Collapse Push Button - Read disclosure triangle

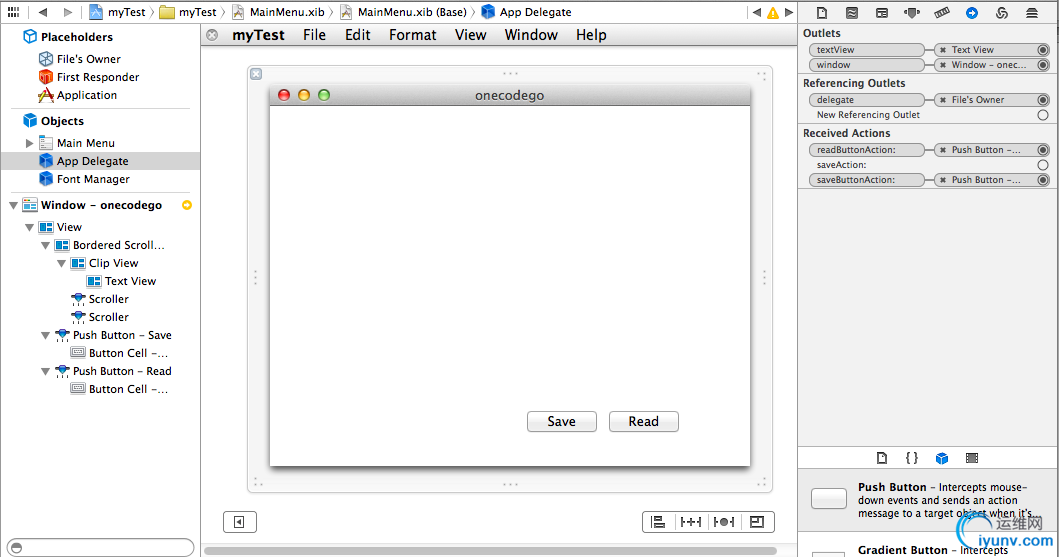[45, 371]
